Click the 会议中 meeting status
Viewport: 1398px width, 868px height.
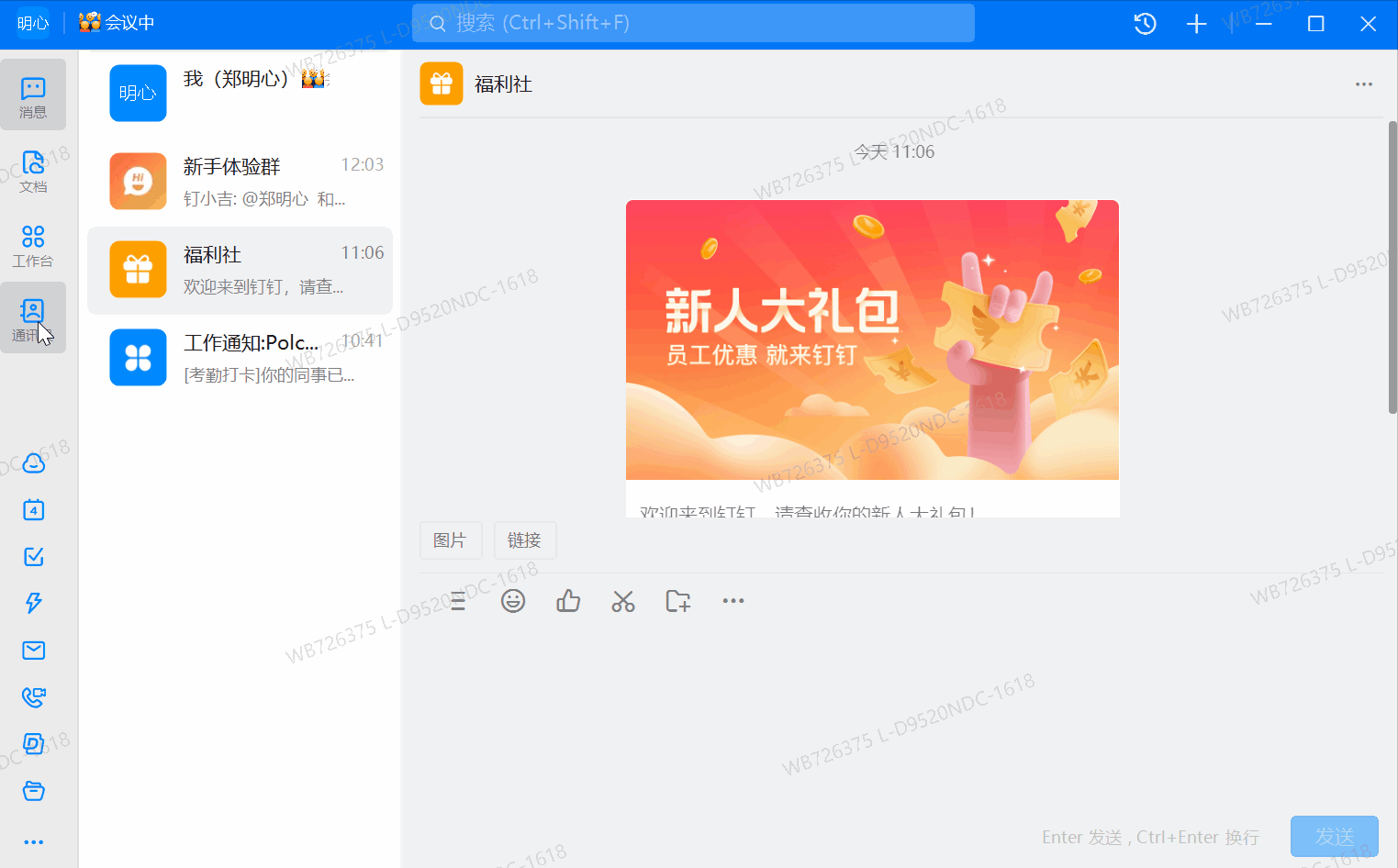pyautogui.click(x=117, y=23)
